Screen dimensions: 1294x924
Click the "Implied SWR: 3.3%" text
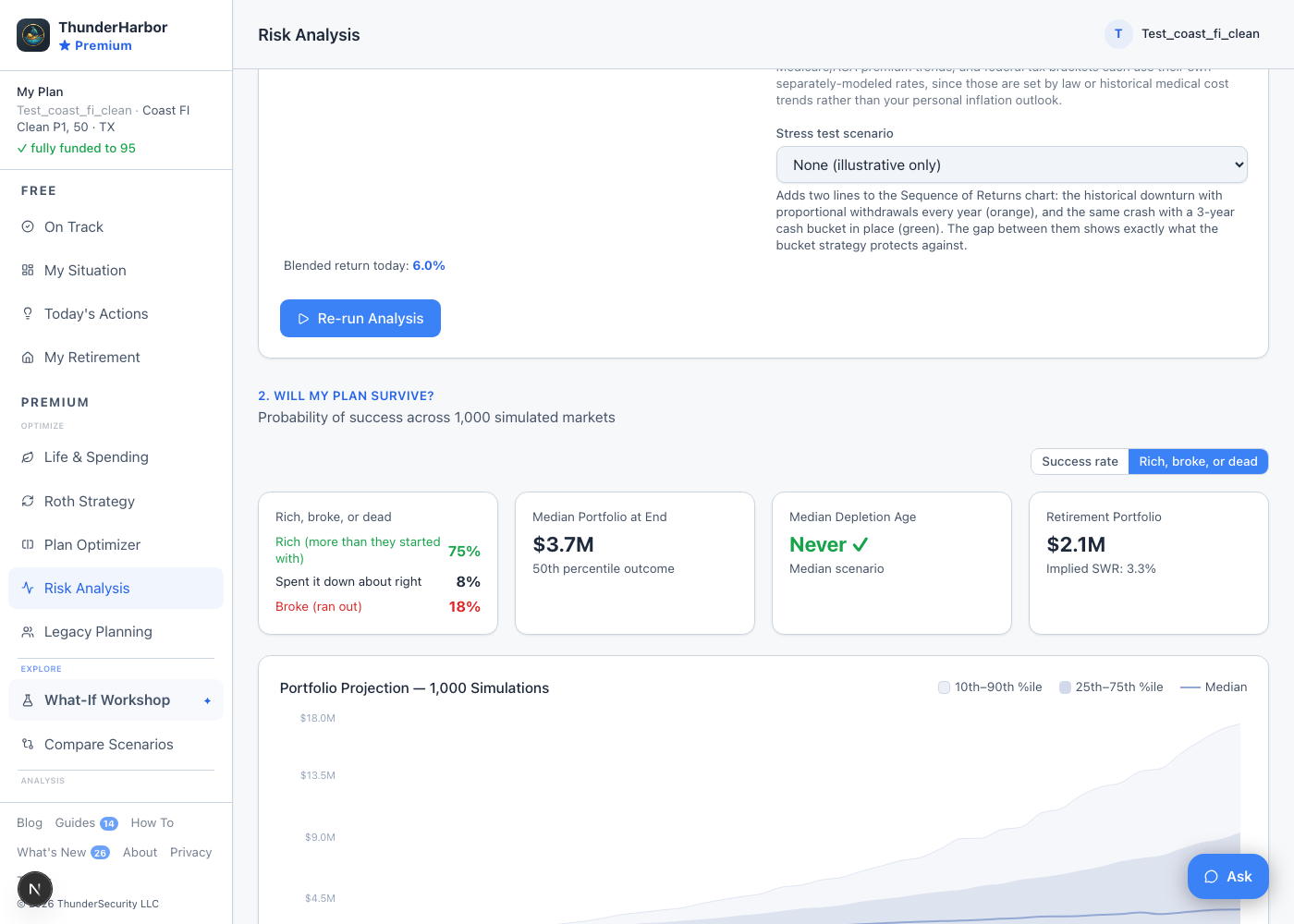pyautogui.click(x=1101, y=568)
